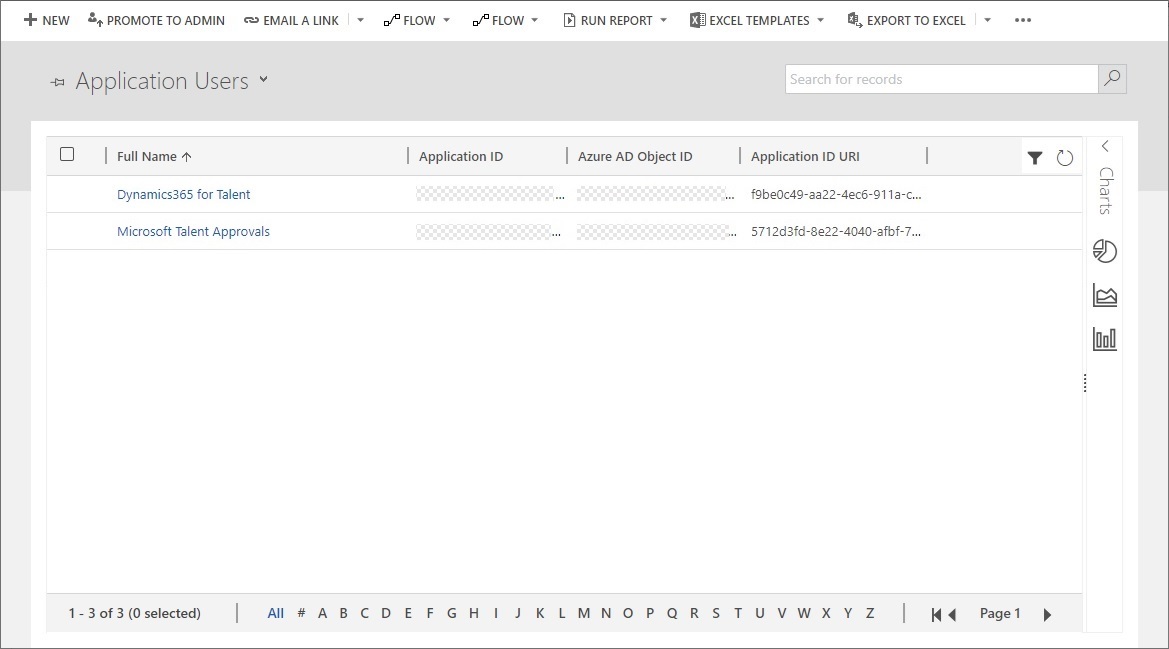Click the URI f9be0c49-aa22-4ec6-911a-c...
The image size is (1169, 649).
coord(836,194)
